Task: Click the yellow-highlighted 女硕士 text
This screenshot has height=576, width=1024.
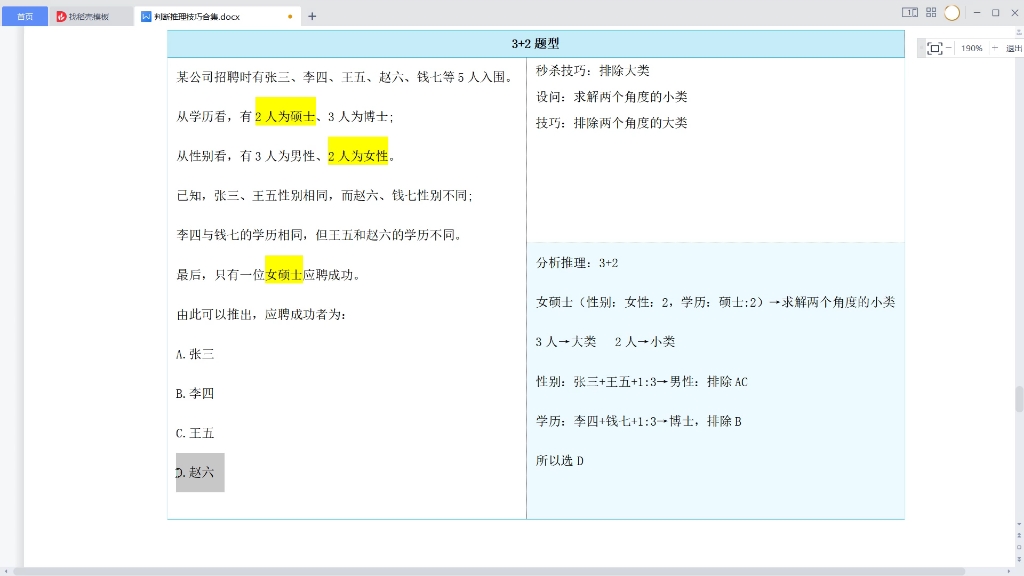Action: pos(285,272)
